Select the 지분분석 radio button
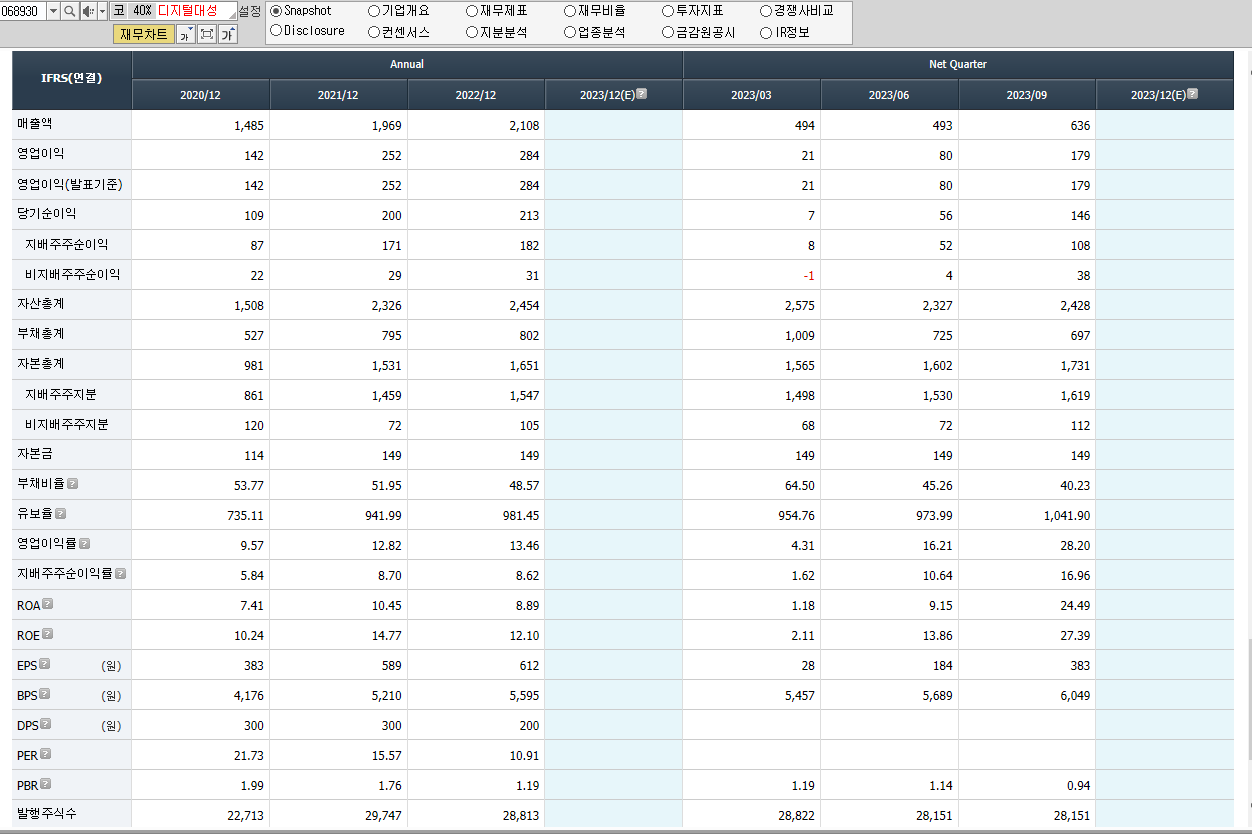 [x=472, y=32]
